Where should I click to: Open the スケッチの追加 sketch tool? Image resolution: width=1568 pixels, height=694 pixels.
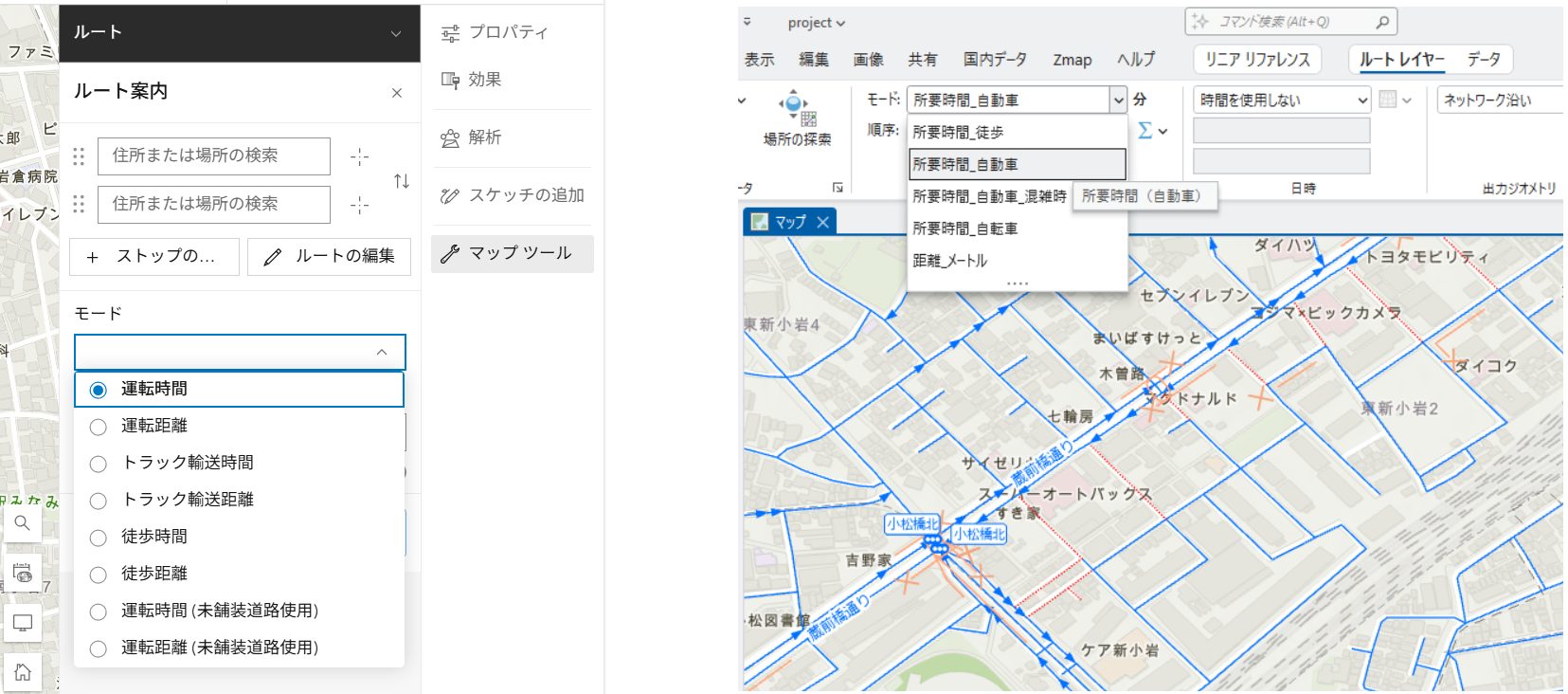(x=513, y=195)
